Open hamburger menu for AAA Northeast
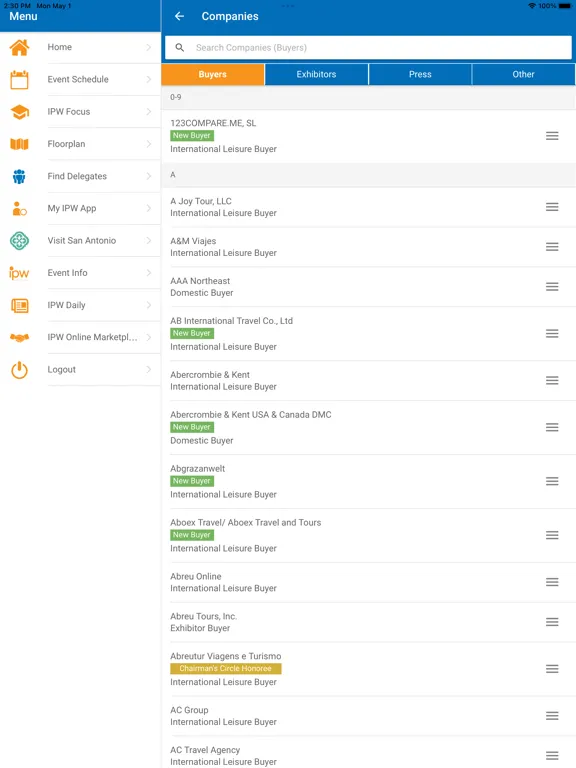 click(x=552, y=287)
